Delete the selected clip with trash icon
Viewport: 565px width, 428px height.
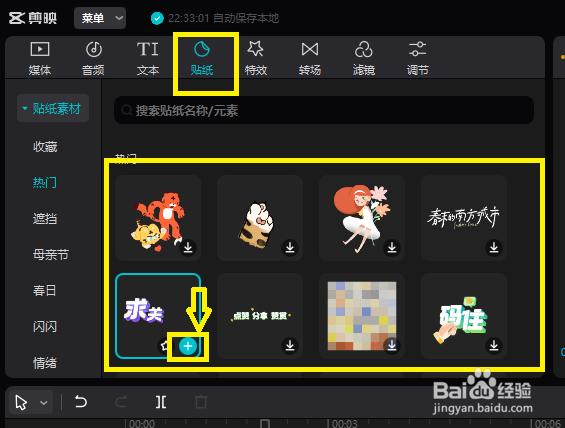[x=201, y=401]
